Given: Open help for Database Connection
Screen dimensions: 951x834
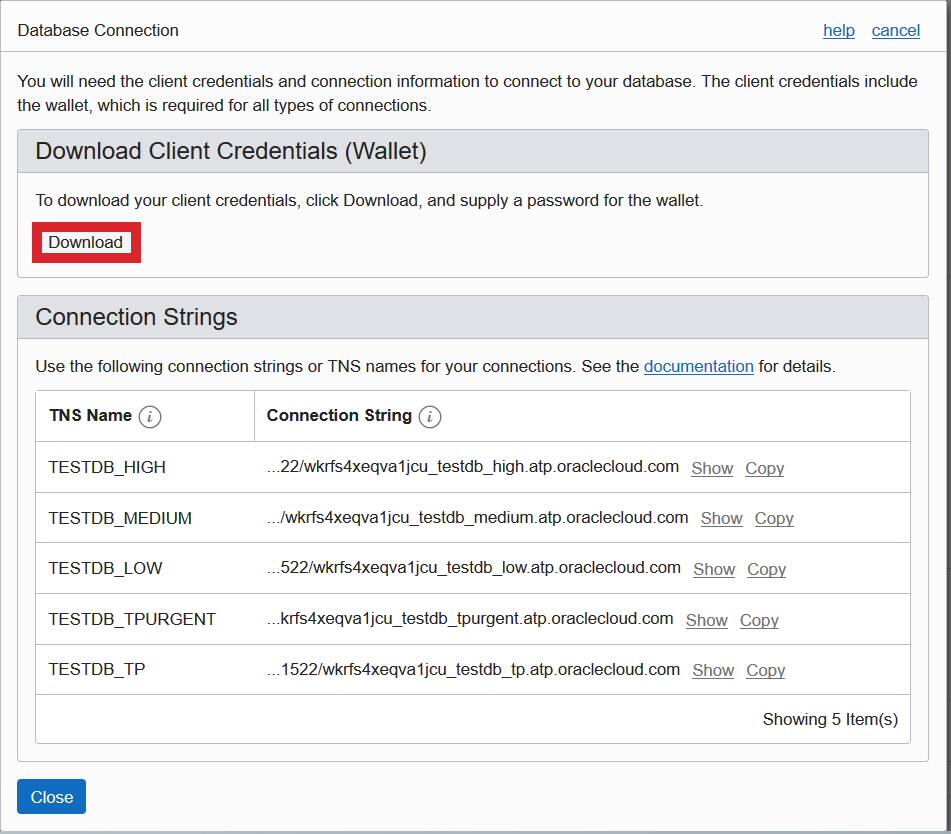Looking at the screenshot, I should [x=838, y=31].
